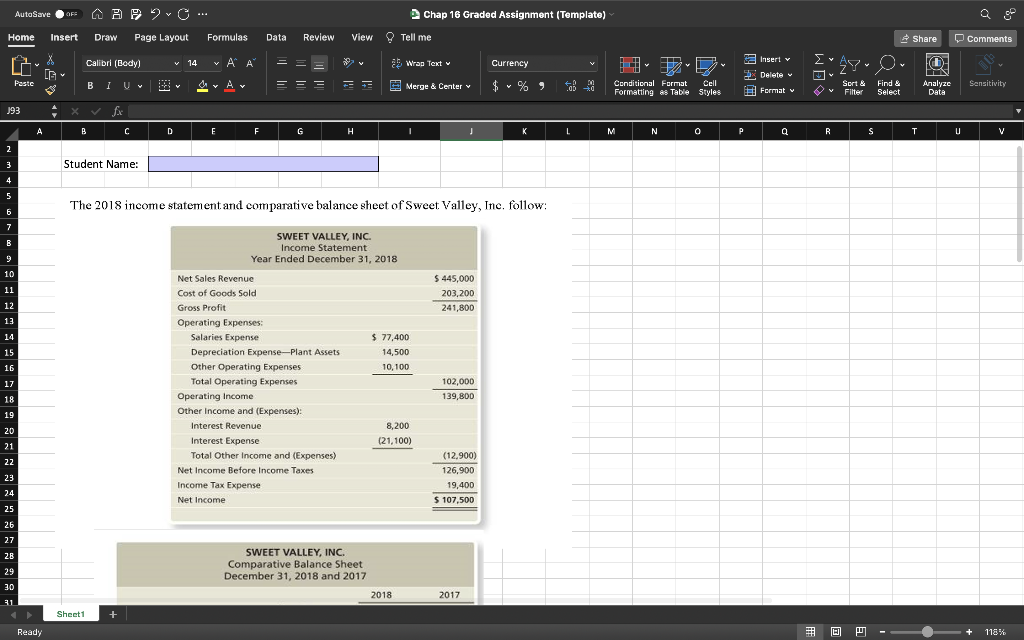Viewport: 1024px width, 640px height.
Task: Open the Formulas ribbon tab
Action: [x=227, y=37]
